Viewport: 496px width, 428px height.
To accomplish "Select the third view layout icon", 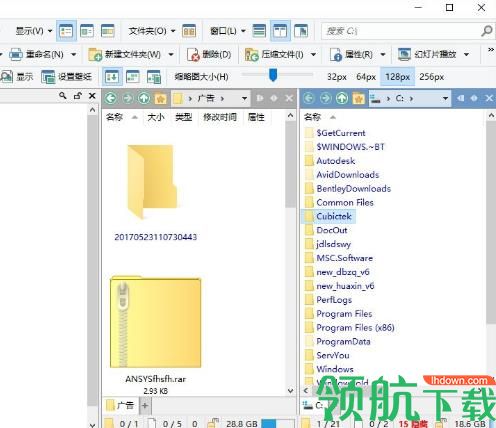I will coord(108,31).
